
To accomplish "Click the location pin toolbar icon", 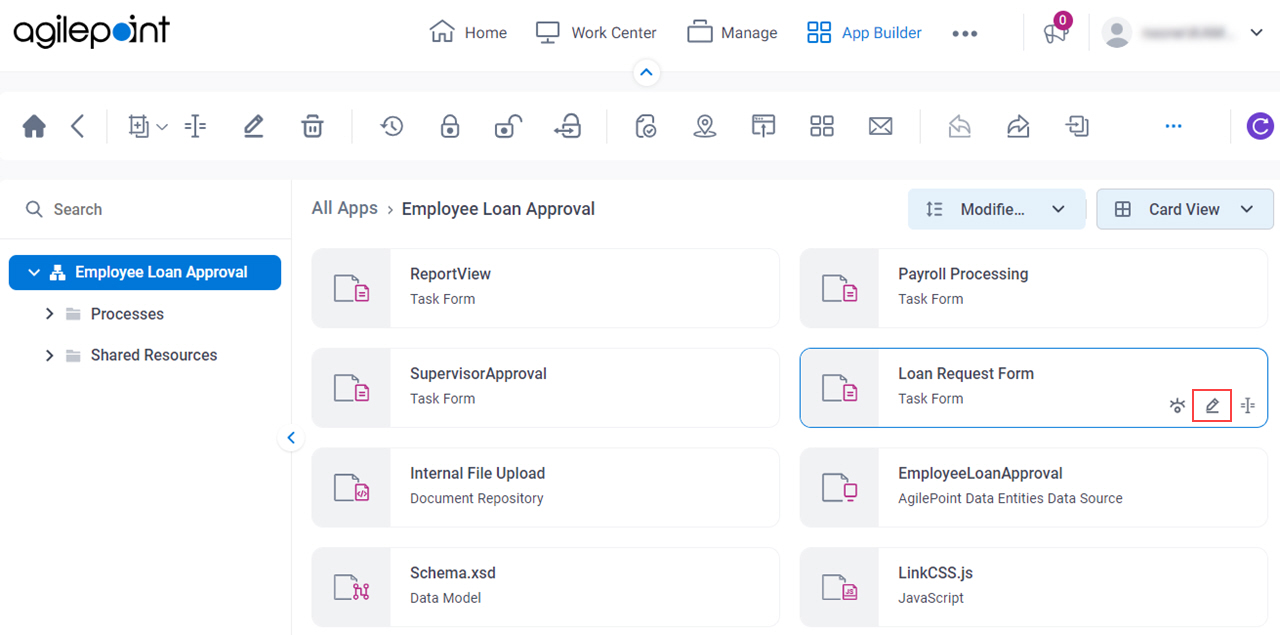I will pos(705,126).
